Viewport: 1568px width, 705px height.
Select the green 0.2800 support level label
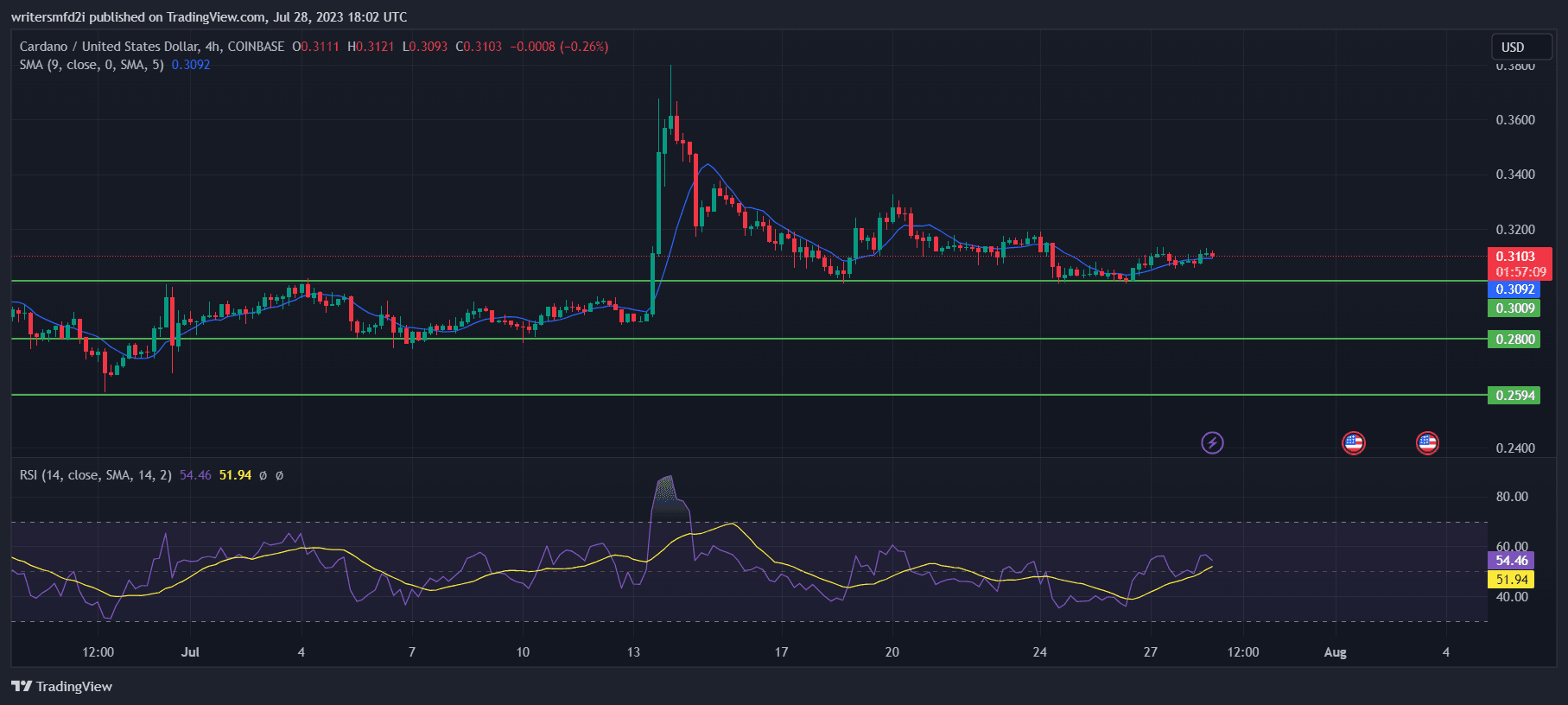coord(1515,340)
